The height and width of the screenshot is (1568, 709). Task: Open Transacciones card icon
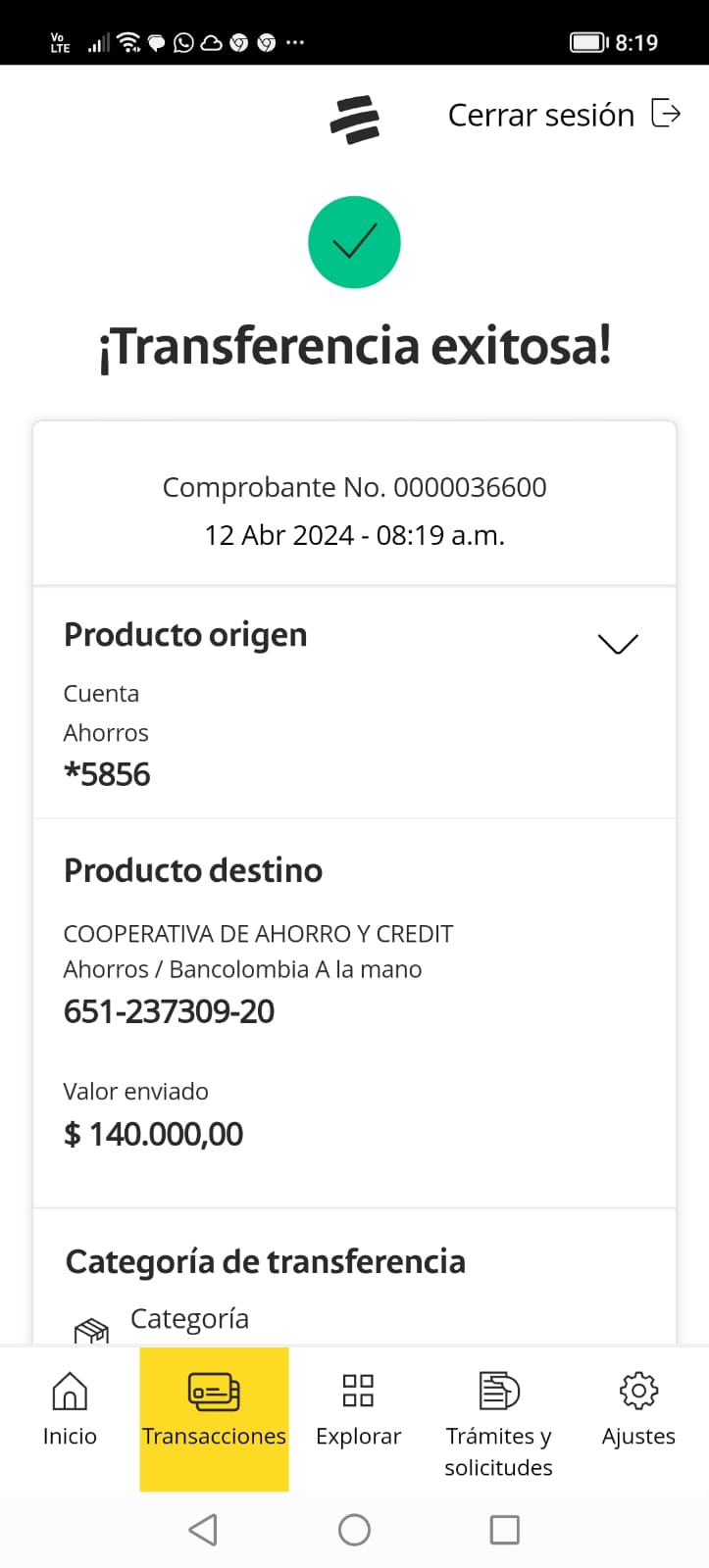pyautogui.click(x=214, y=1391)
